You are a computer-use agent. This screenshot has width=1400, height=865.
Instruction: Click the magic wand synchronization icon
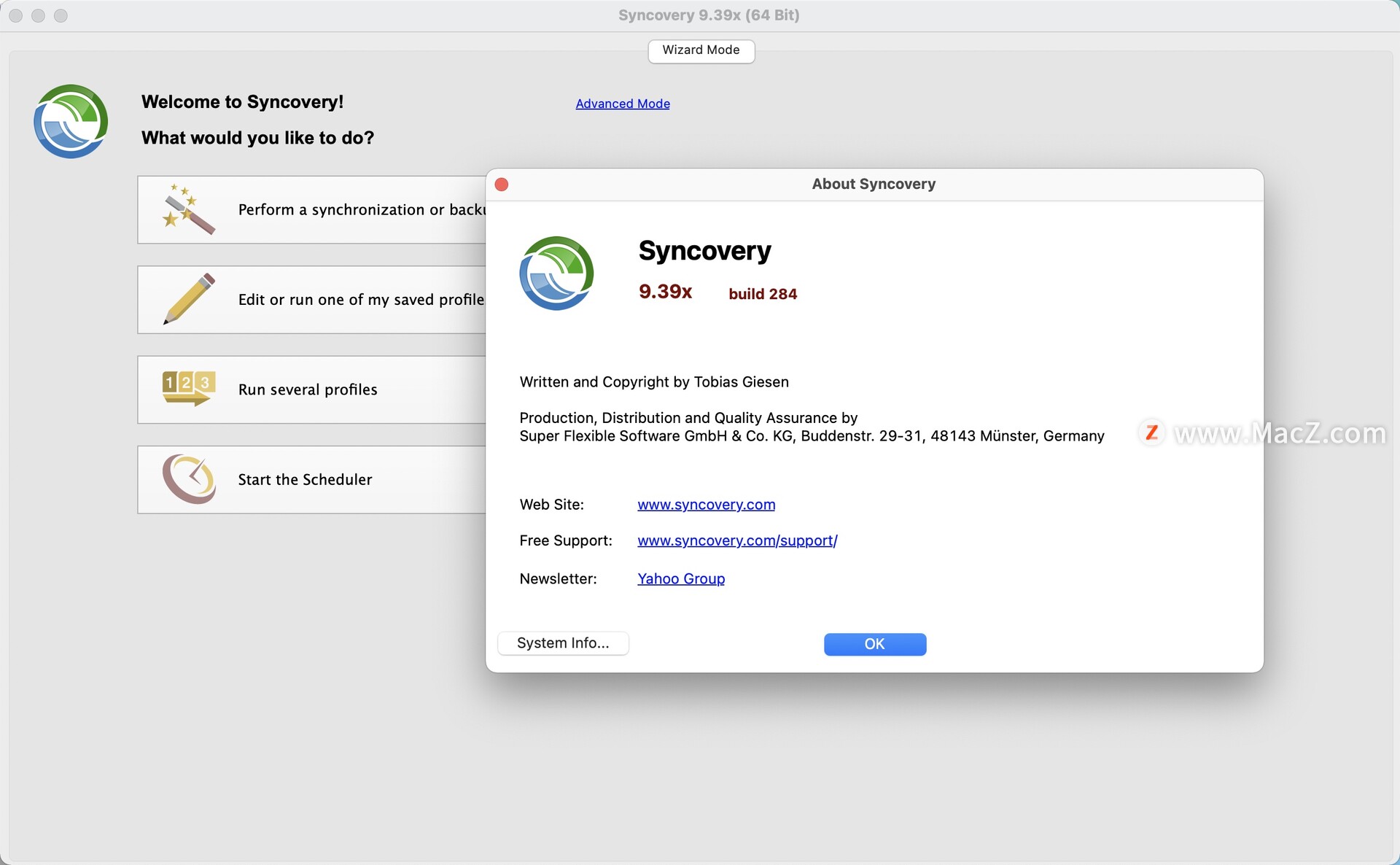tap(188, 209)
